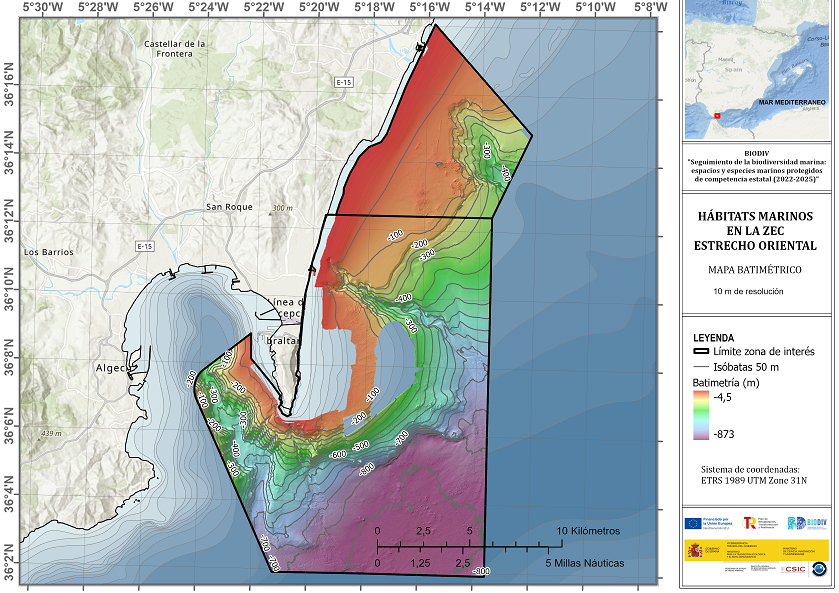This screenshot has width=839, height=593.
Task: Click the E-15 road shield near San Roque
Action: [x=144, y=246]
